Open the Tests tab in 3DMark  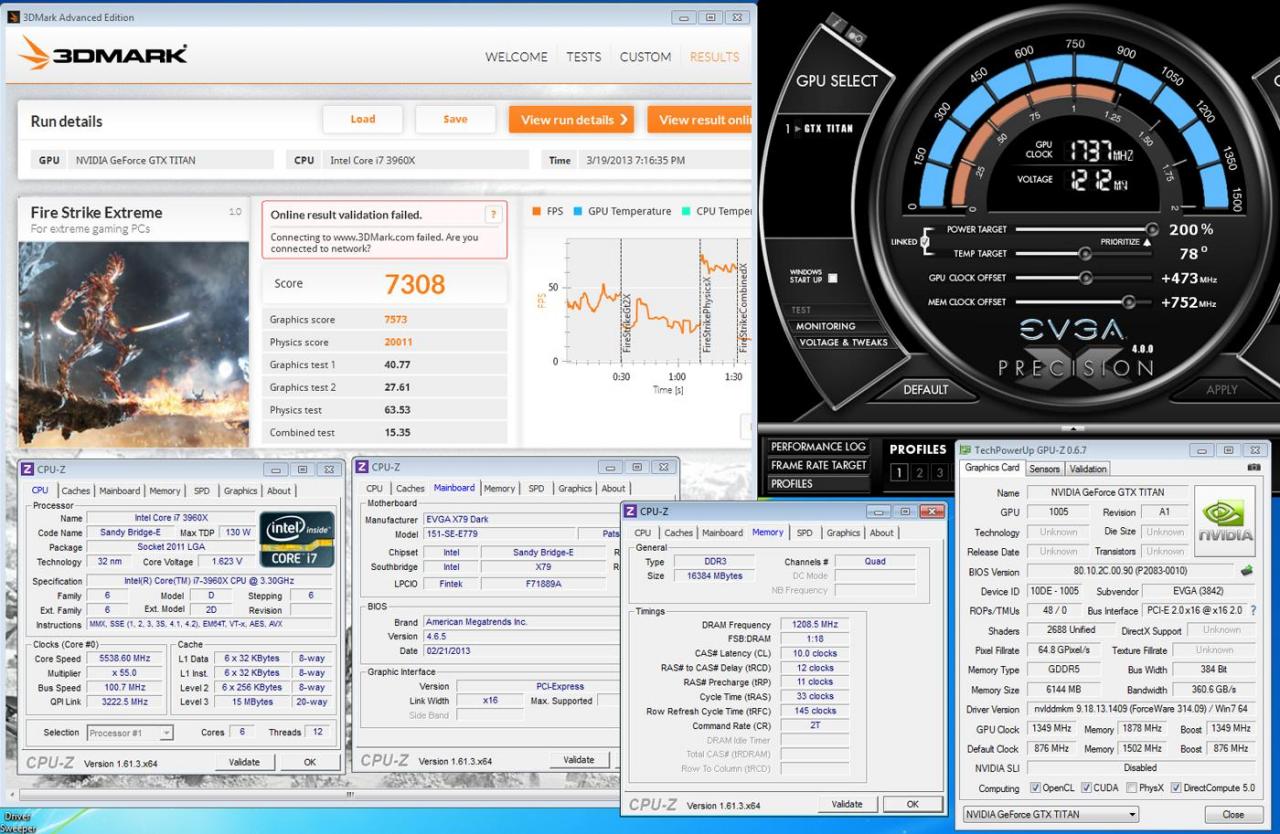point(584,57)
